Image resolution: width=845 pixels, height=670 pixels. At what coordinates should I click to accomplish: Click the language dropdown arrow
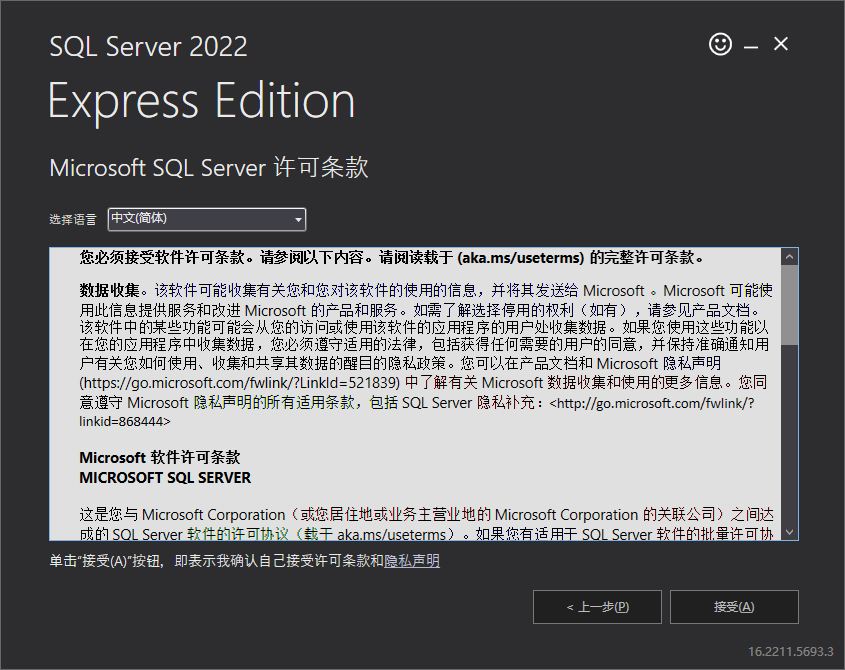(x=298, y=220)
